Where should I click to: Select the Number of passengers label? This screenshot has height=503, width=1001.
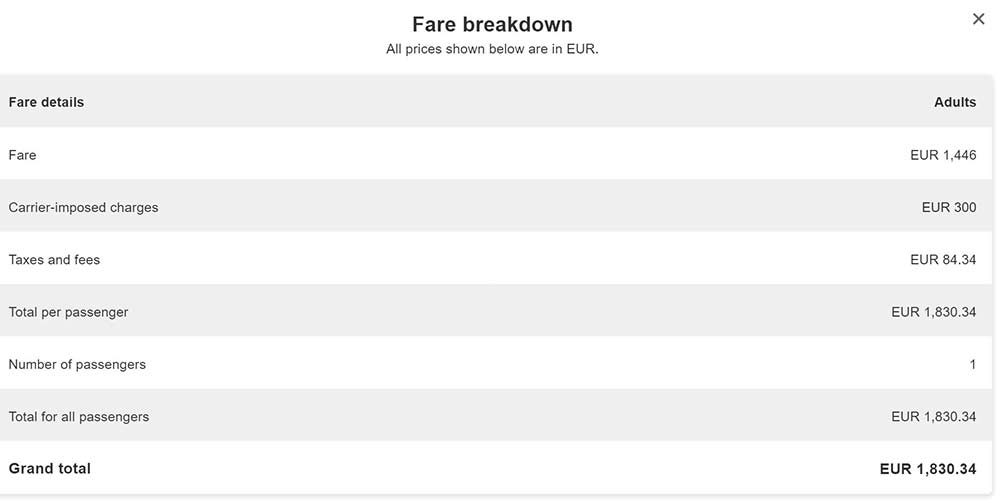[77, 365]
